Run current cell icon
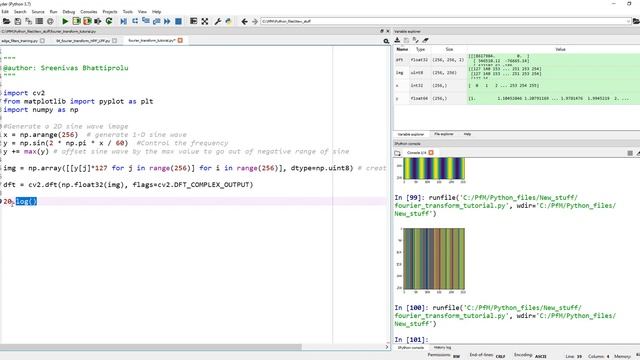 click(x=76, y=21)
